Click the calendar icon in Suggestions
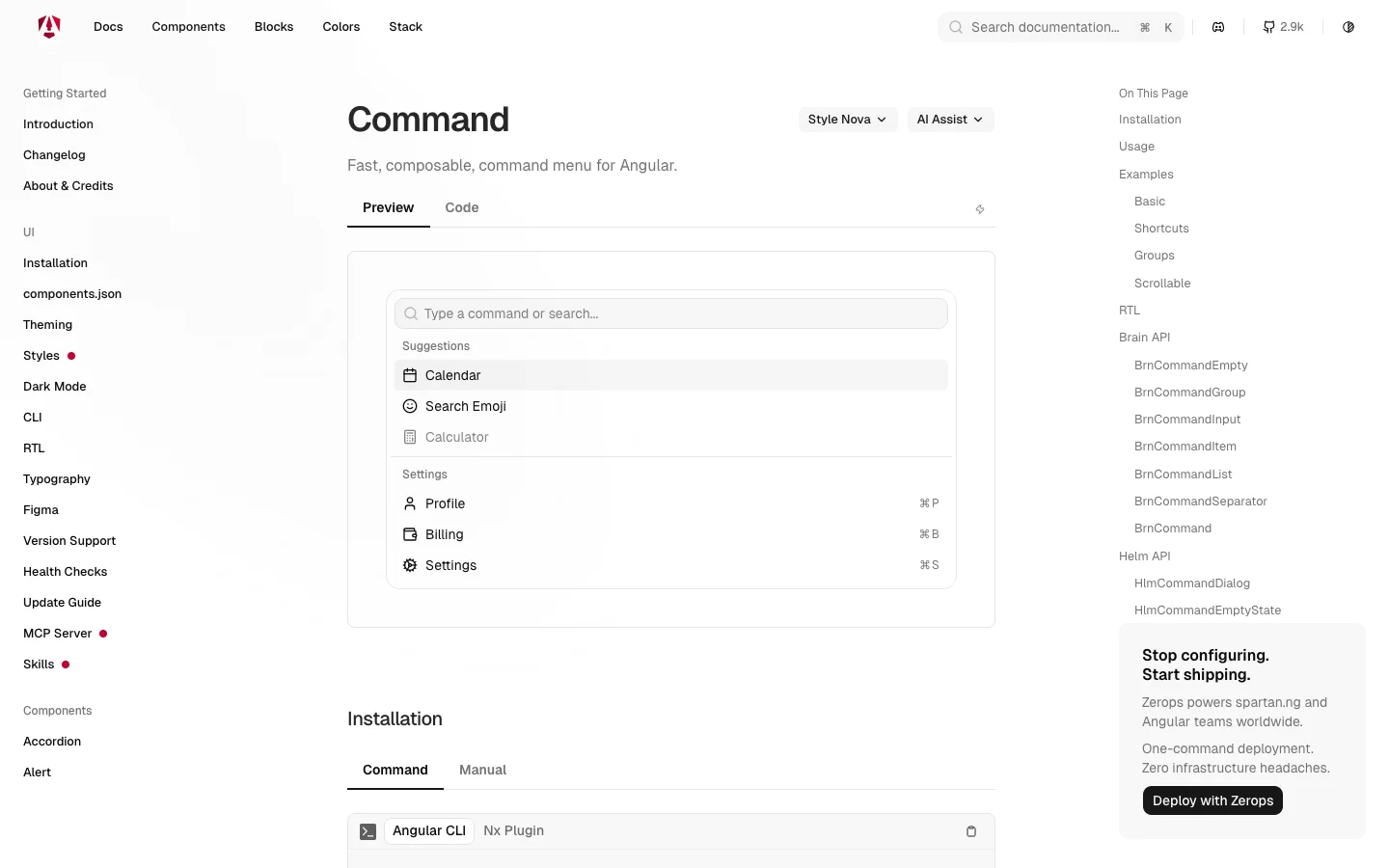This screenshot has width=1389, height=868. [410, 375]
